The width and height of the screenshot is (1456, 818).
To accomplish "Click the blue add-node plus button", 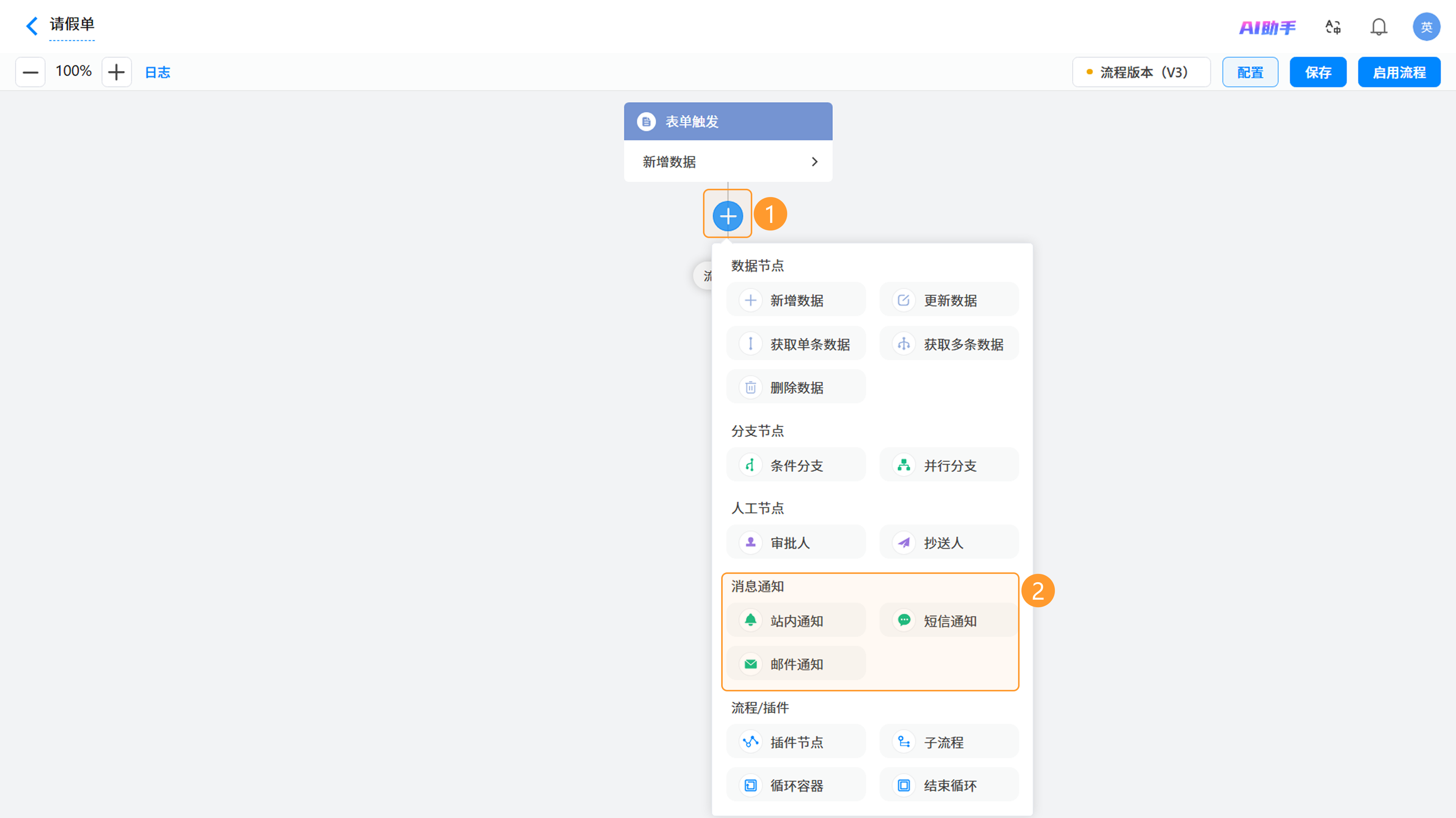I will (728, 216).
